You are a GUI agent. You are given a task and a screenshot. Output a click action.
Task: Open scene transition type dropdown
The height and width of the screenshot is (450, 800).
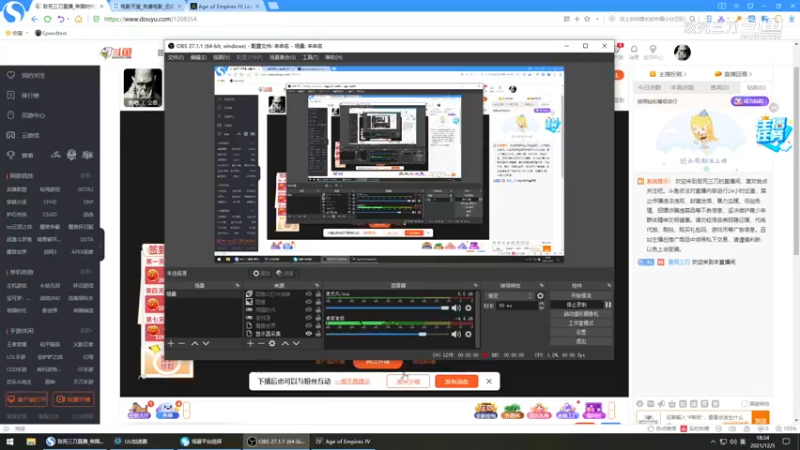point(510,296)
